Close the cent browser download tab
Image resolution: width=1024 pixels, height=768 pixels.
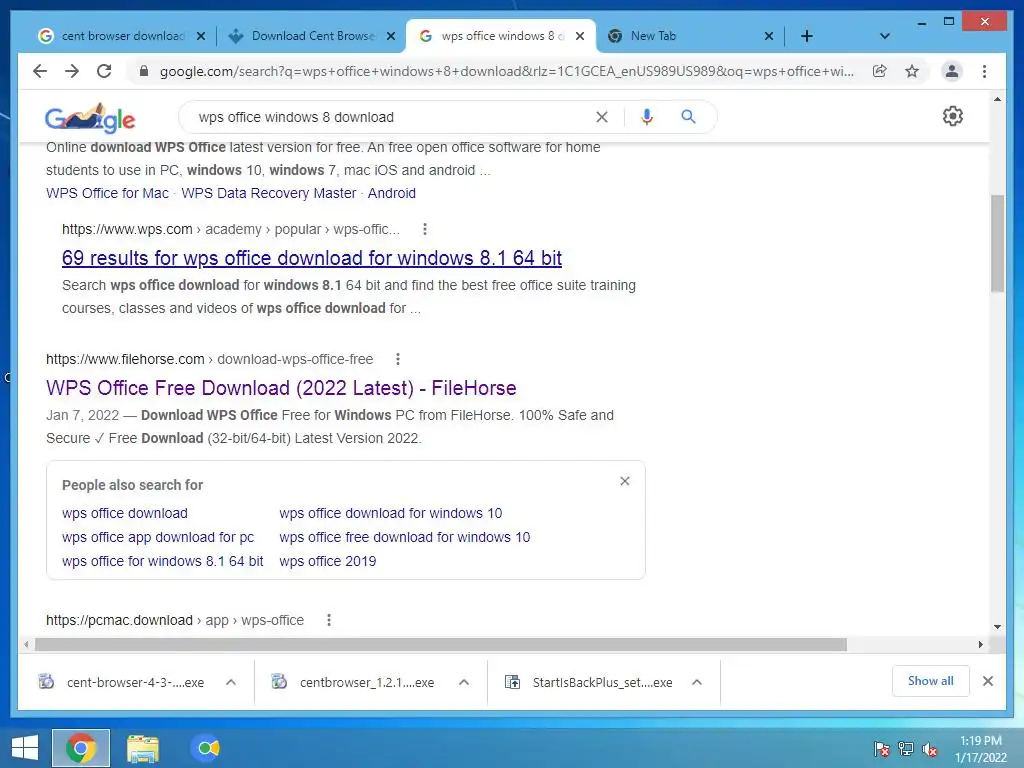click(x=200, y=37)
